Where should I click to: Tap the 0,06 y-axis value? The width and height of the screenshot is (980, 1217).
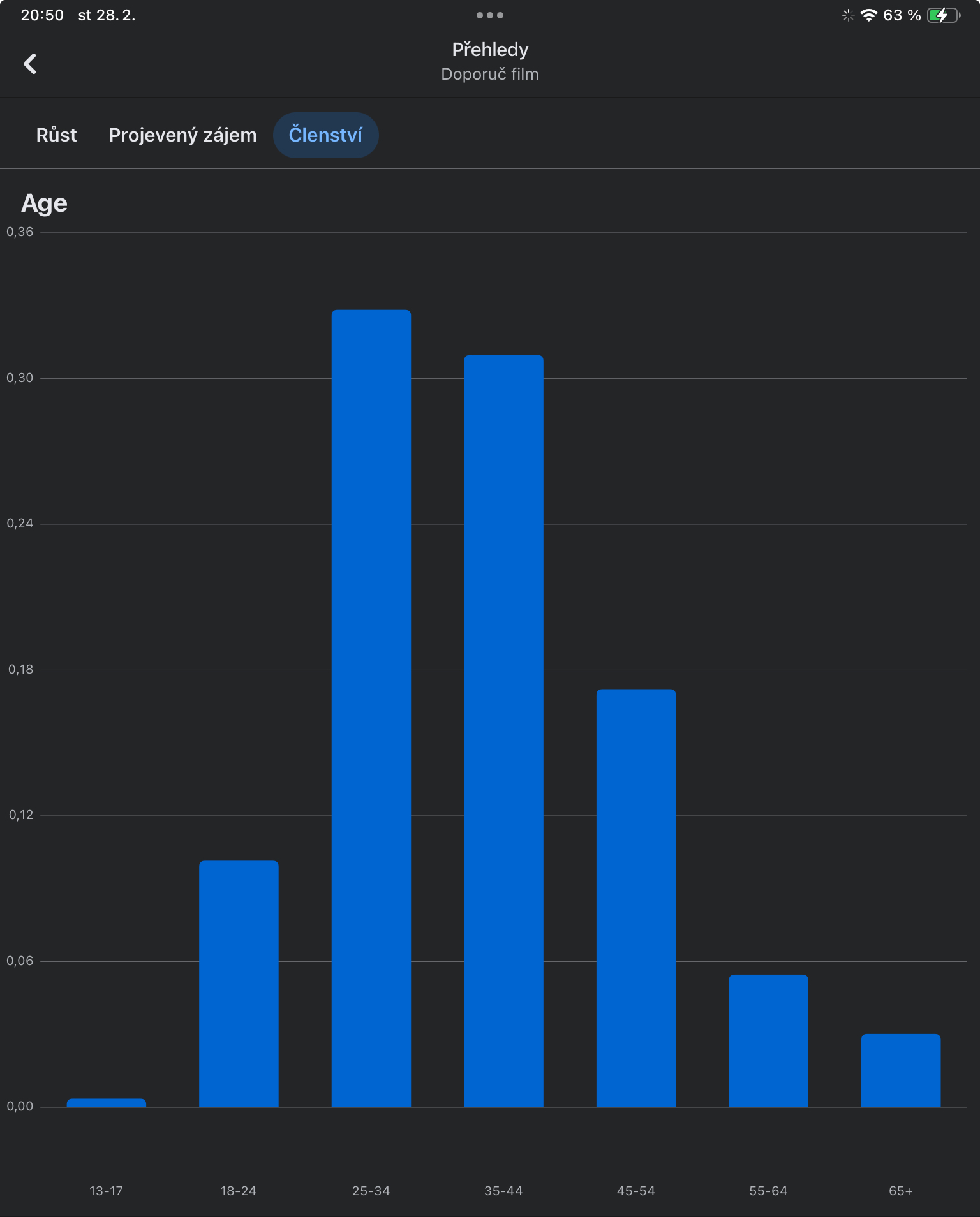tap(20, 961)
